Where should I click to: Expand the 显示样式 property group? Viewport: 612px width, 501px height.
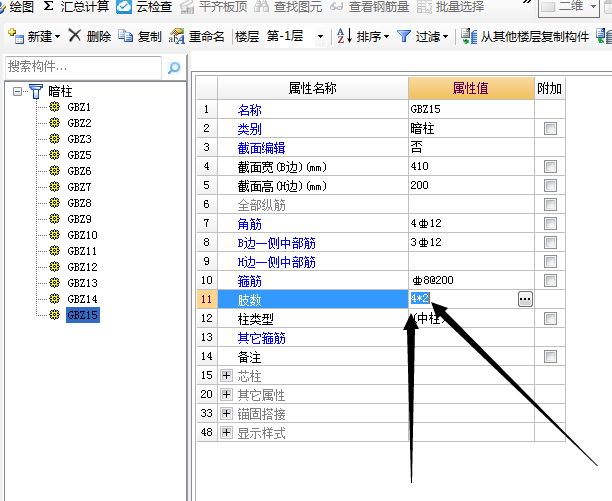tap(226, 432)
